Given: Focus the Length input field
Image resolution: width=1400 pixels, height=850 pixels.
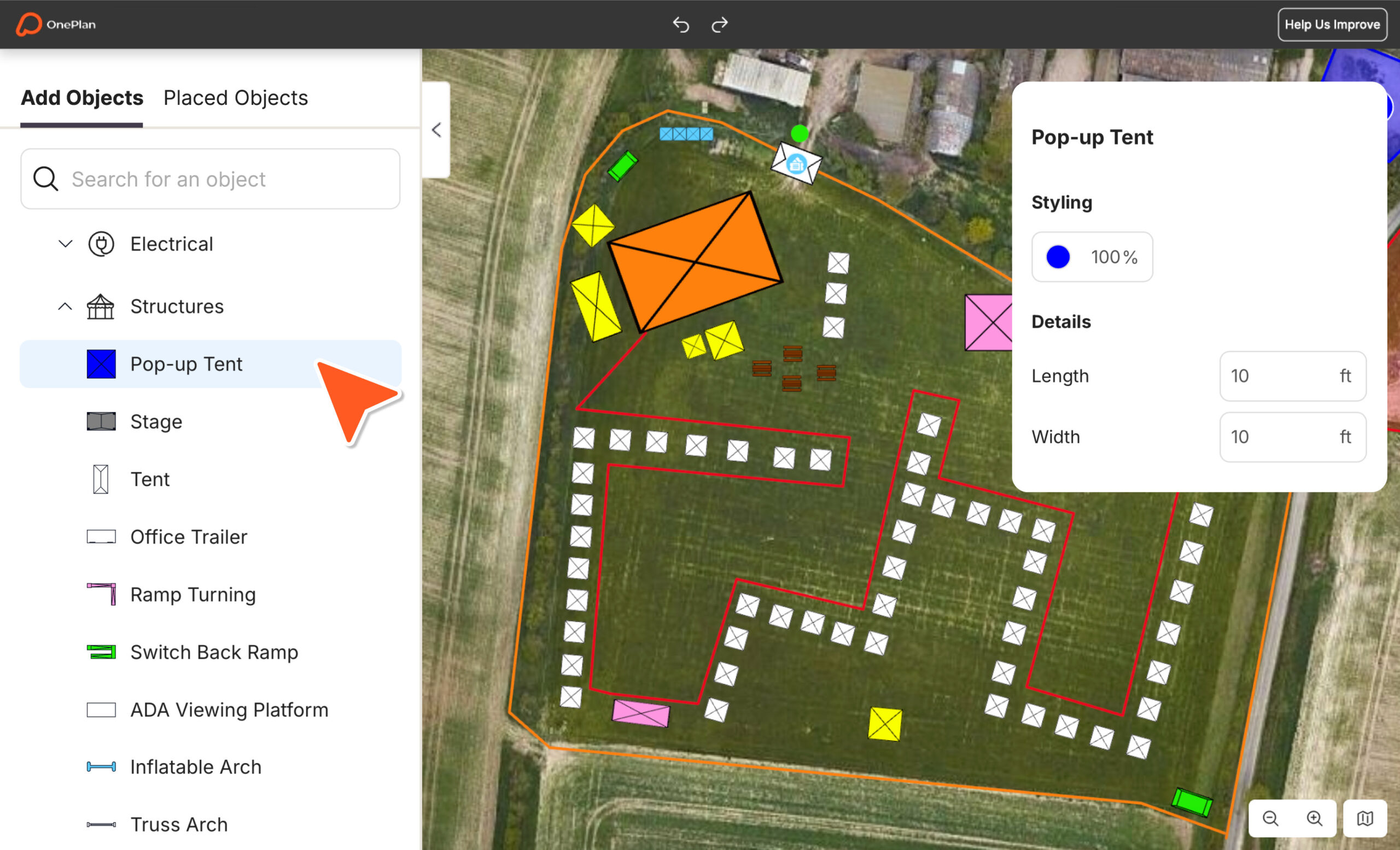Looking at the screenshot, I should click(x=1293, y=376).
